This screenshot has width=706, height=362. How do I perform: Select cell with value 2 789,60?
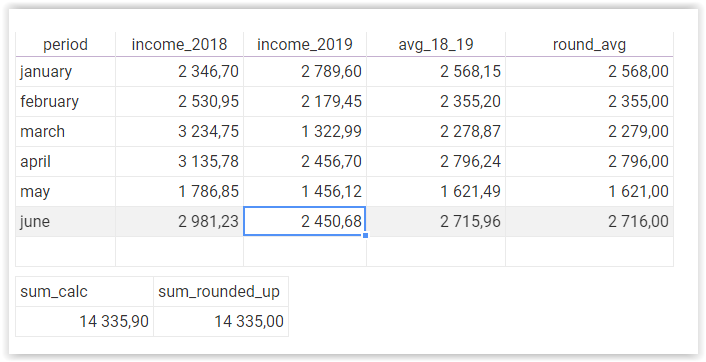click(305, 72)
